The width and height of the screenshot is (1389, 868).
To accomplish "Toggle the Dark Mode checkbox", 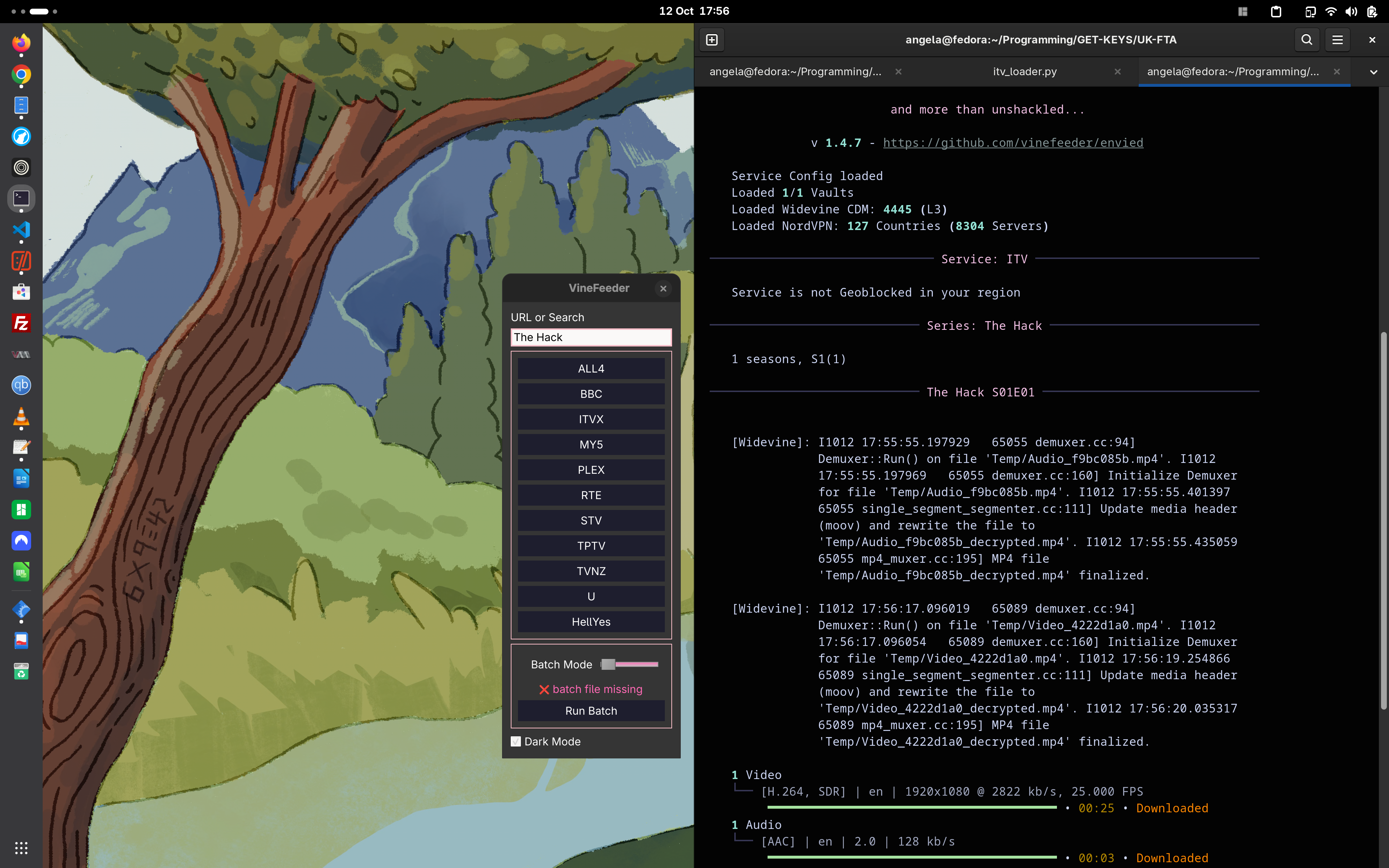I will (516, 741).
